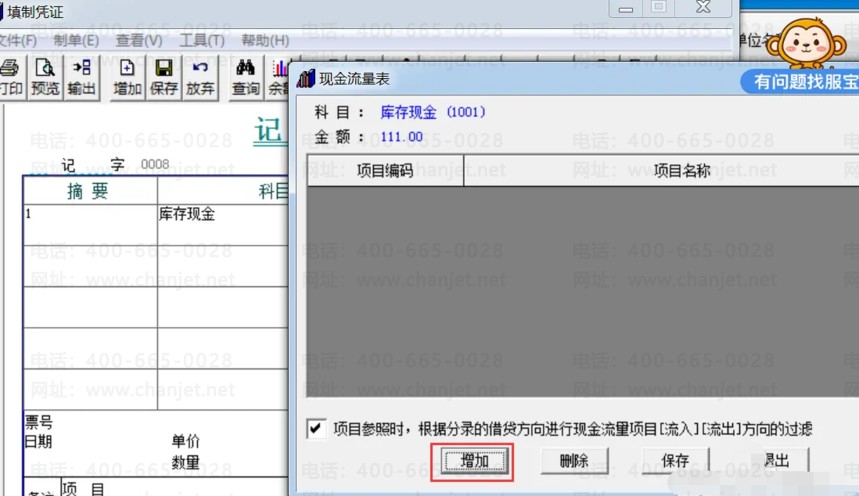859x496 pixels.
Task: Click the balance chart icon in toolbar
Action: 280,77
